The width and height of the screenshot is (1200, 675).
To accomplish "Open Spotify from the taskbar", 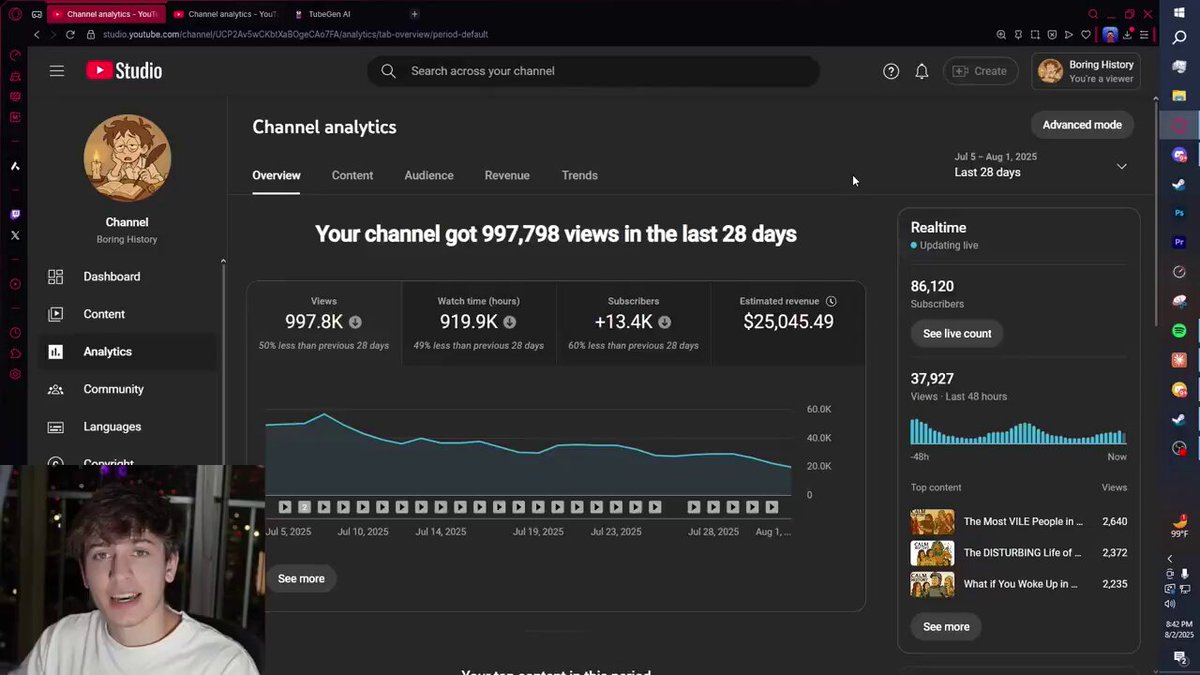I will pos(1180,330).
